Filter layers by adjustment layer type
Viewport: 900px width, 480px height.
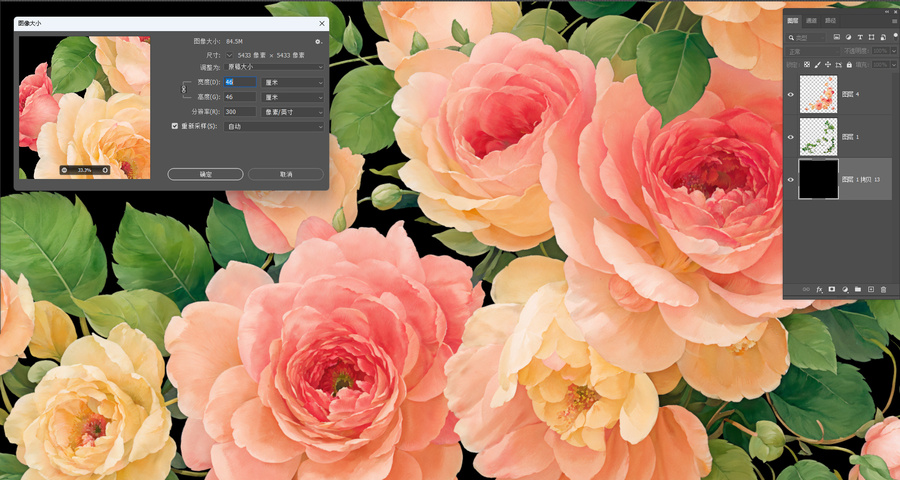848,37
